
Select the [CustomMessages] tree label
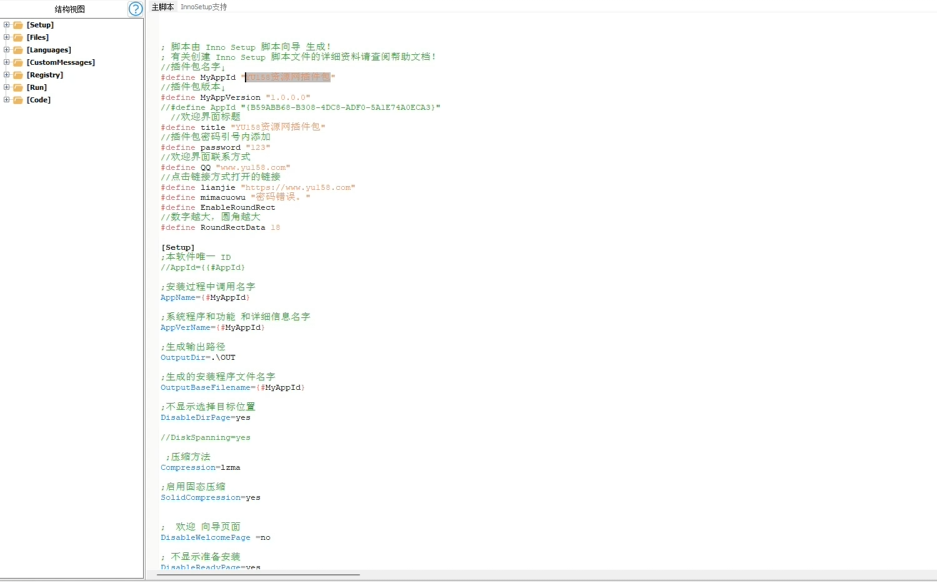60,62
